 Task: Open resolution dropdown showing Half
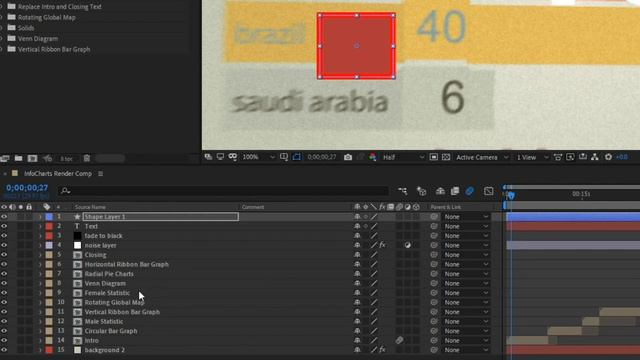tap(403, 157)
